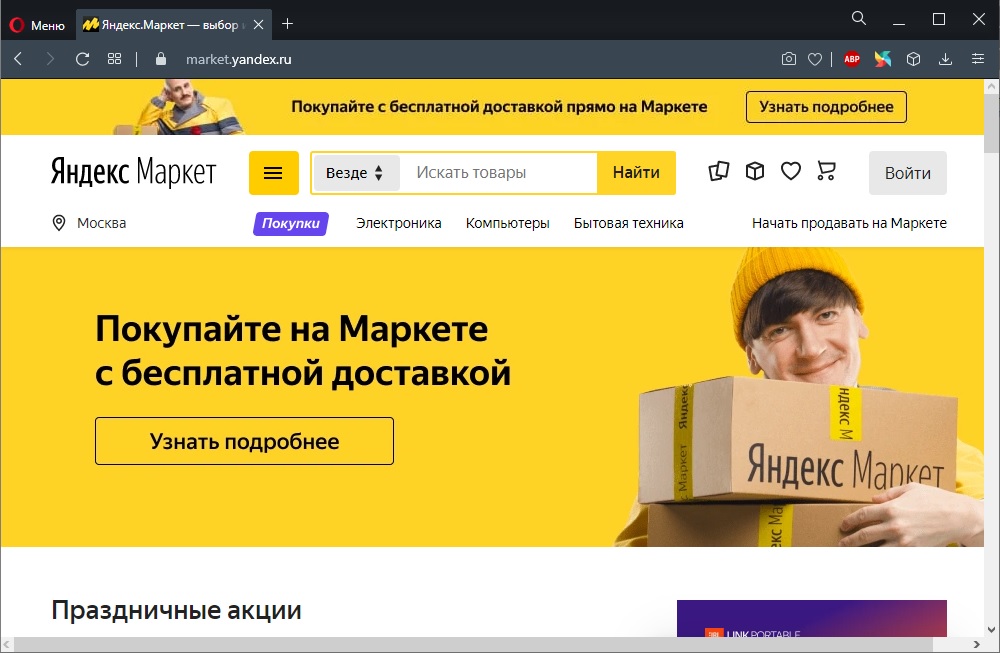Add page to bookmarks heart icon
This screenshot has height=653, width=1000.
coord(815,59)
